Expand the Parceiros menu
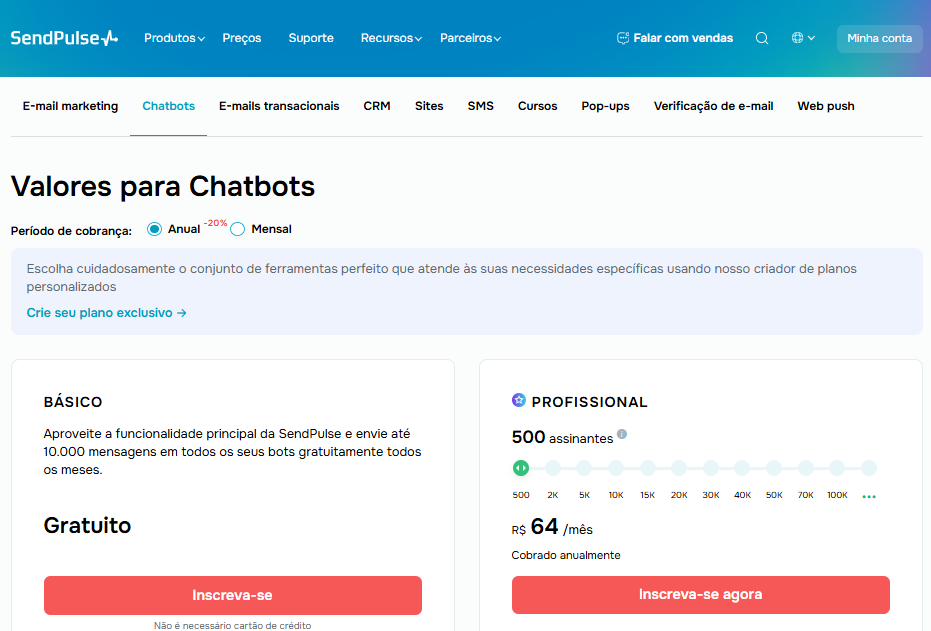Viewport: 931px width, 631px height. 470,38
